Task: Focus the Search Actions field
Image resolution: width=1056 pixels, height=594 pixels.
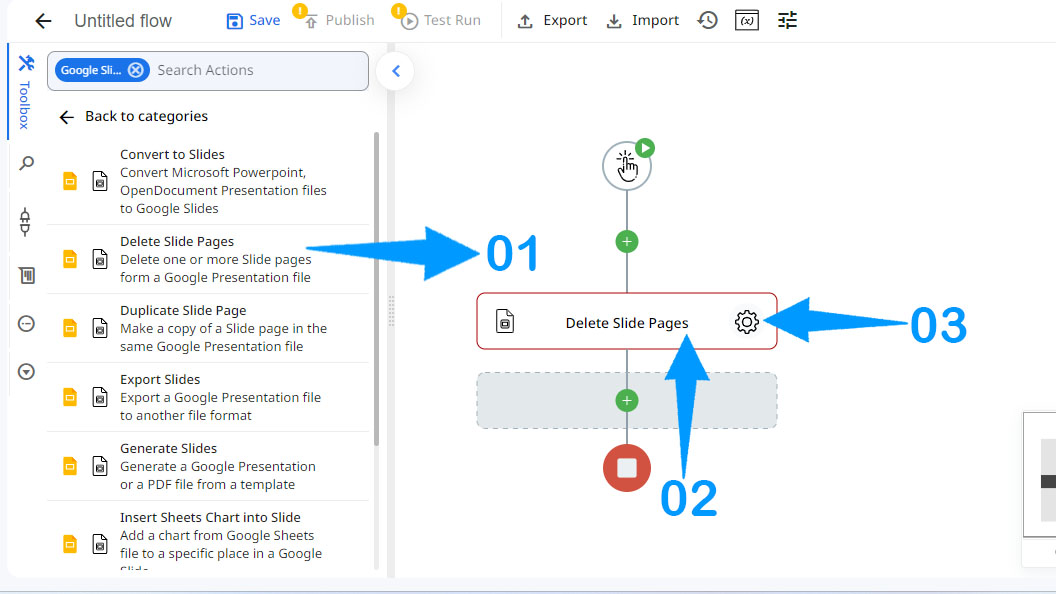Action: (x=259, y=70)
